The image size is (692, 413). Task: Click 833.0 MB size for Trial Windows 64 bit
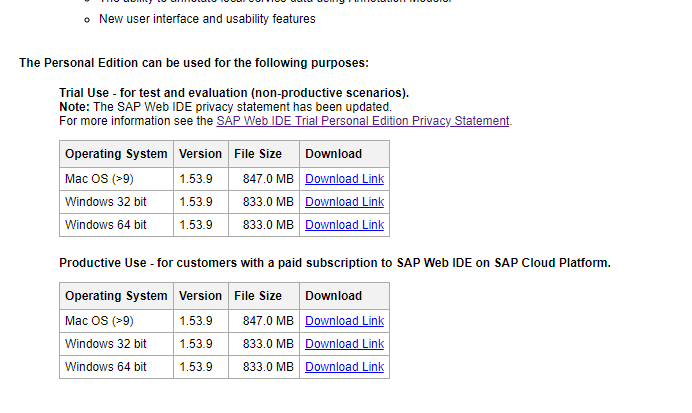pos(268,225)
